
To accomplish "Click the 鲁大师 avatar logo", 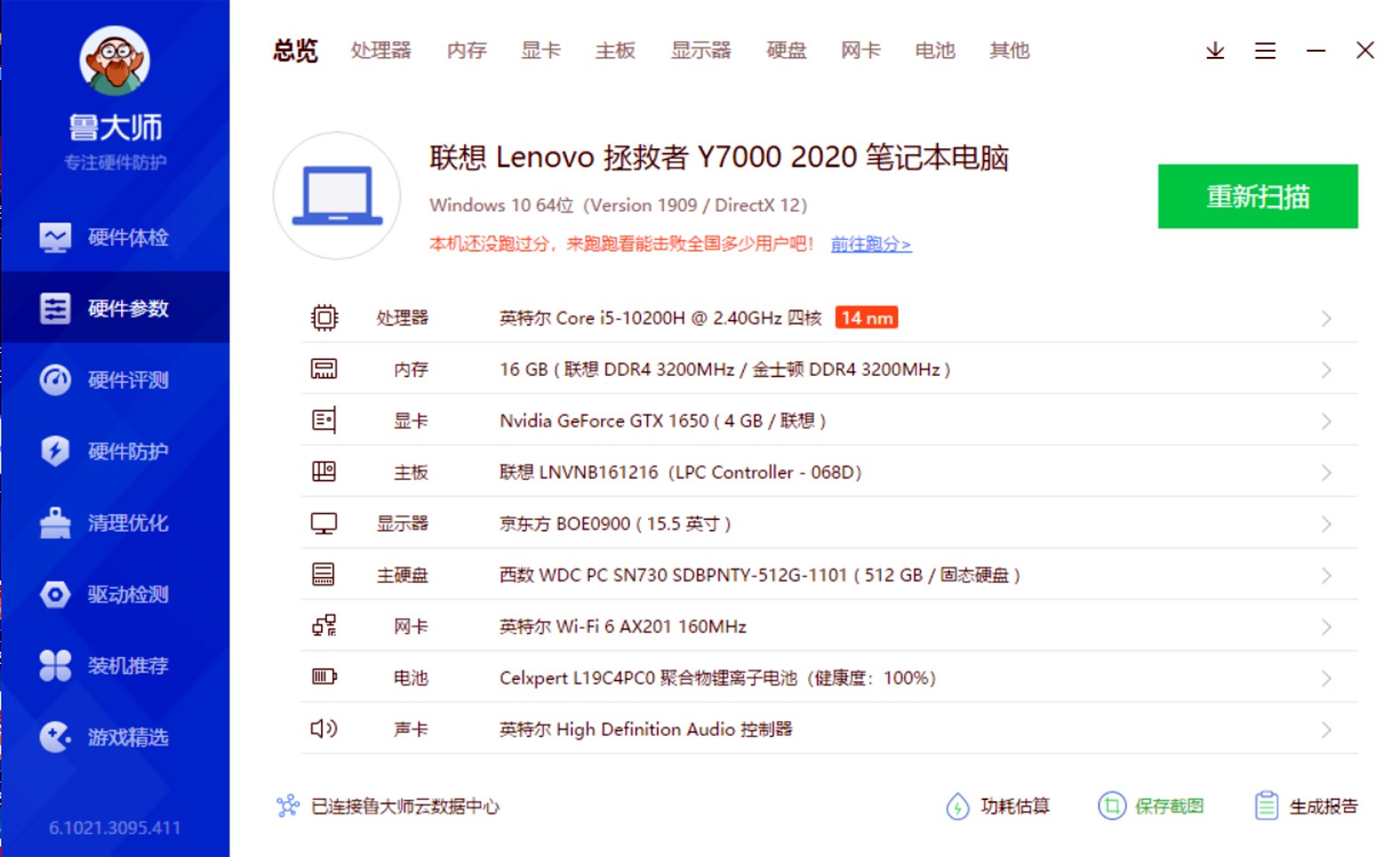I will [x=115, y=60].
